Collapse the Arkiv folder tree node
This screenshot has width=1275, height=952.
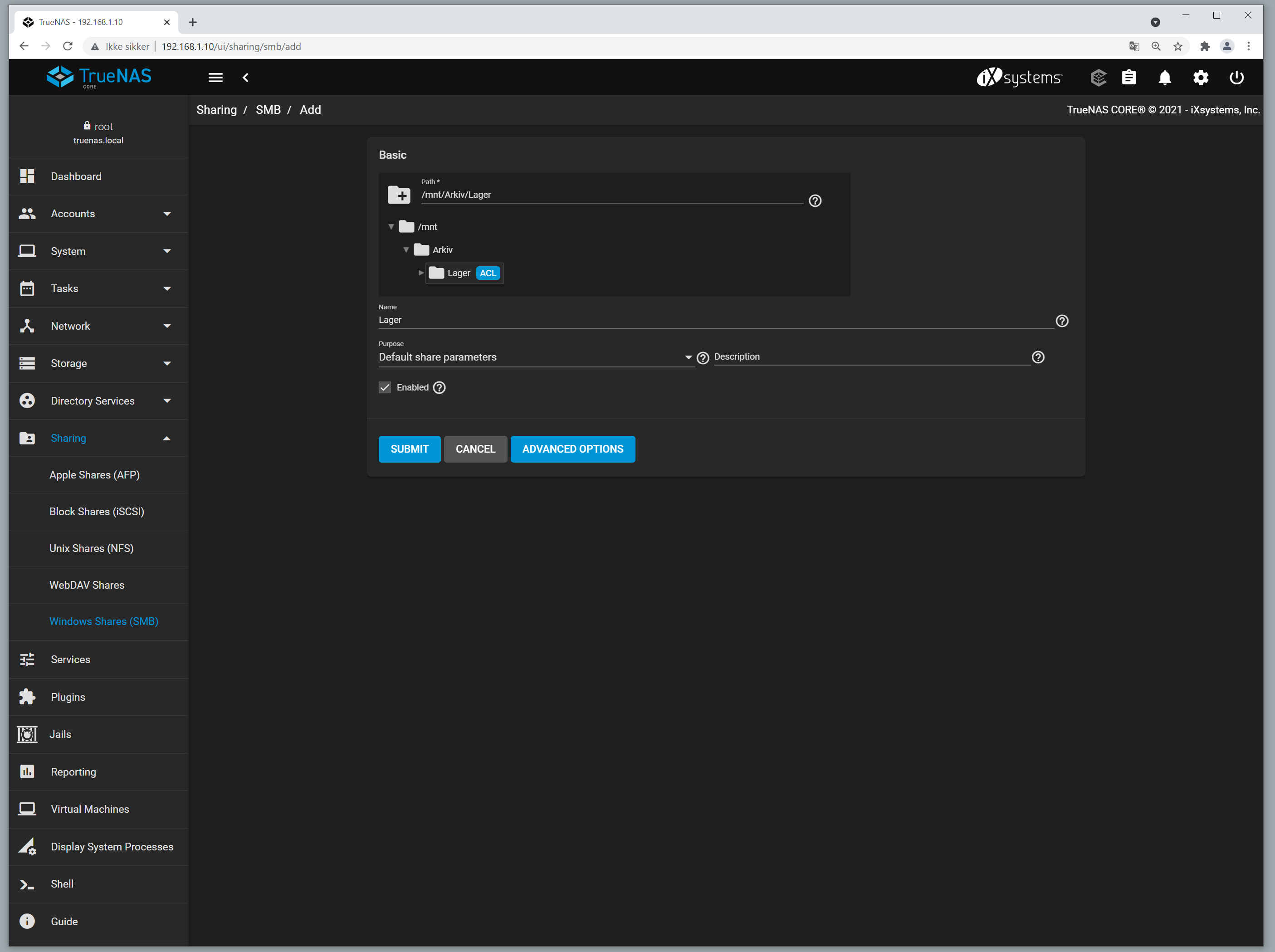point(406,249)
